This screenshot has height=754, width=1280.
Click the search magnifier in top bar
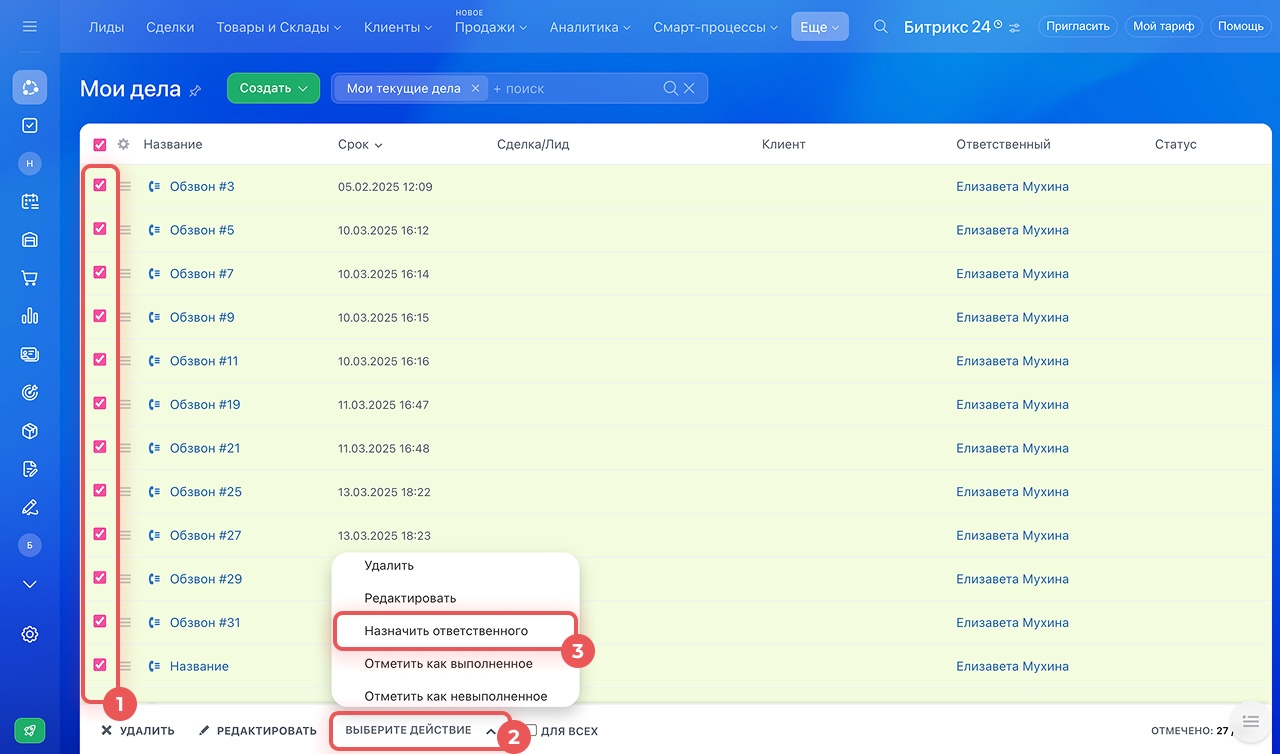coord(881,27)
